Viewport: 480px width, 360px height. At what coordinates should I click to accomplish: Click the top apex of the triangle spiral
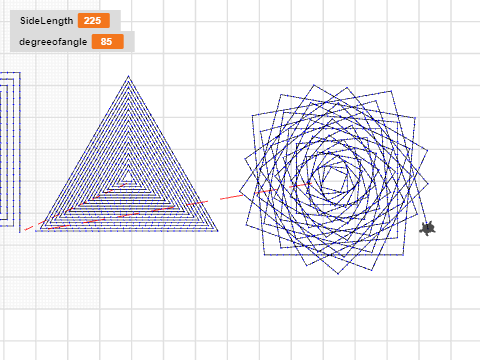click(x=128, y=77)
